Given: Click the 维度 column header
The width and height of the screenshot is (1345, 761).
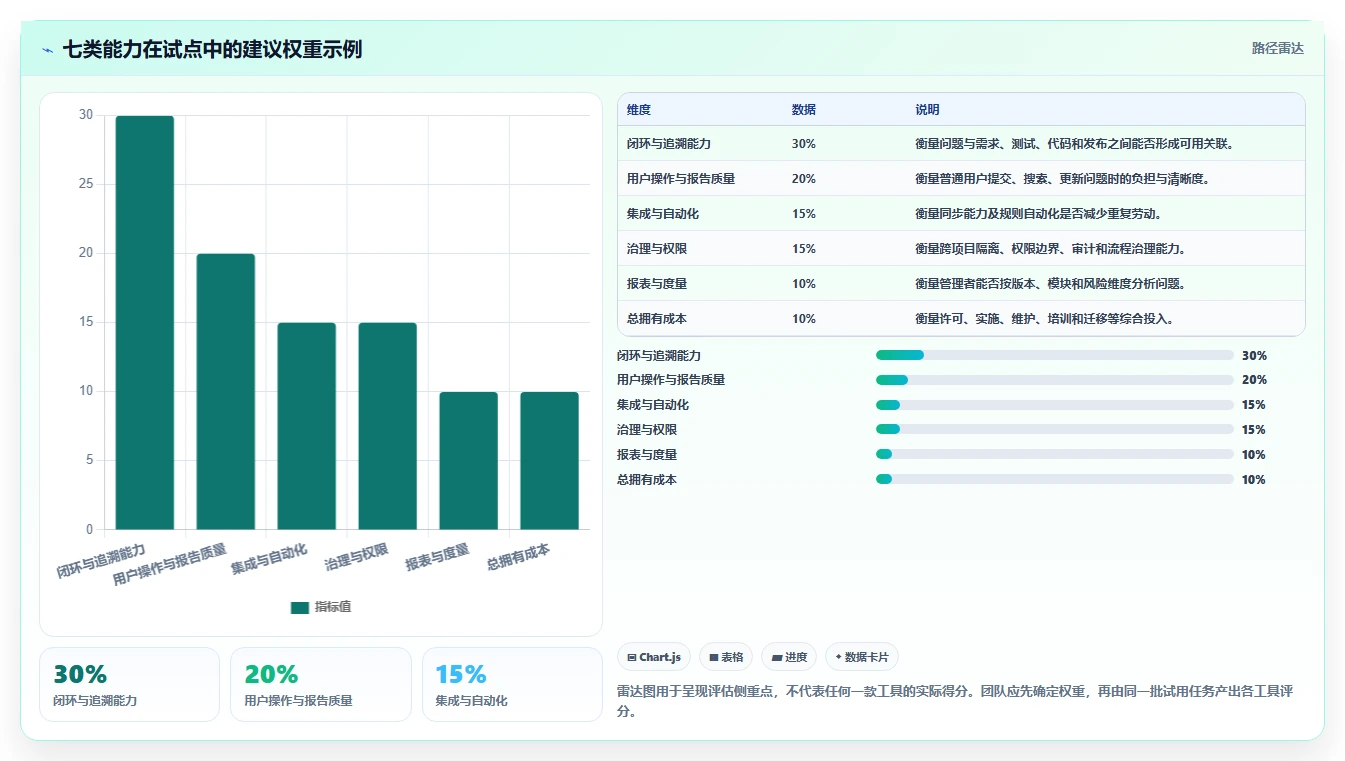Looking at the screenshot, I should click(639, 110).
